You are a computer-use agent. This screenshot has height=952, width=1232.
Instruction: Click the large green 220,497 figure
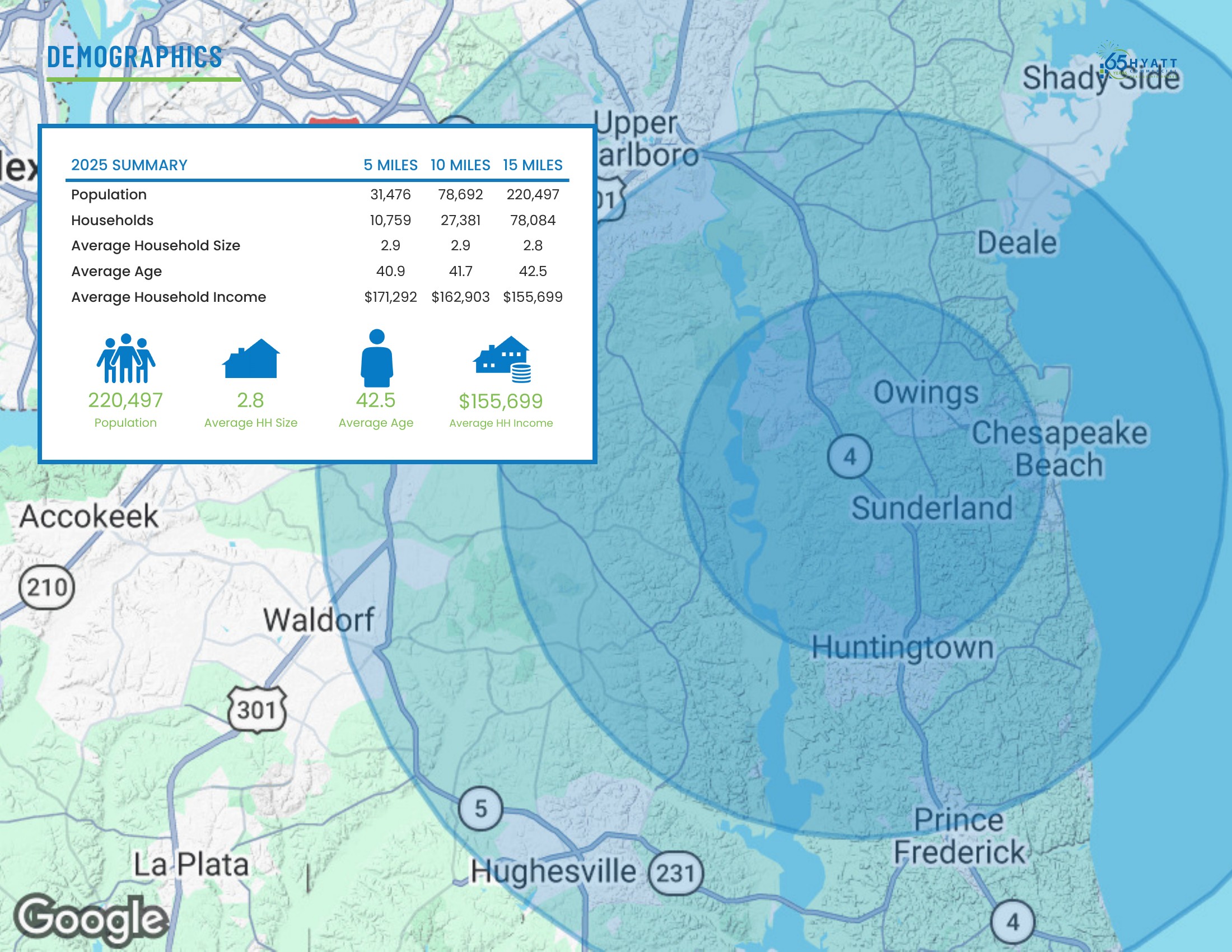125,400
